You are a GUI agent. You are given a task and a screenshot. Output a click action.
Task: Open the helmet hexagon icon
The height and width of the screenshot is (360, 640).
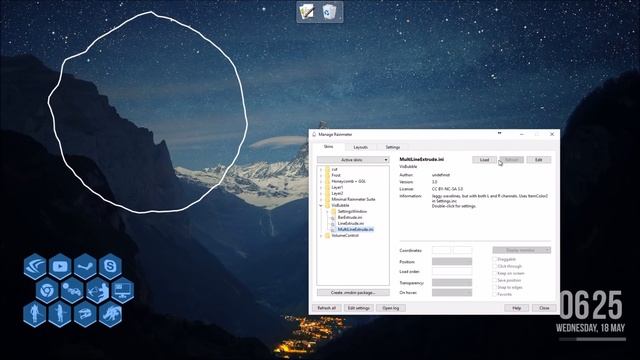click(85, 314)
